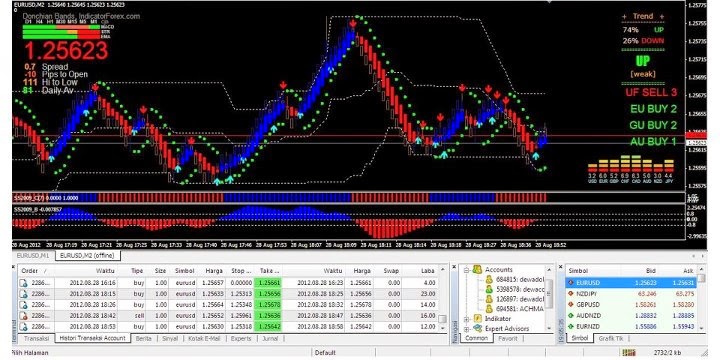The image size is (720, 360).
Task: Click the green active account icon for 5398578
Action: pyautogui.click(x=490, y=289)
